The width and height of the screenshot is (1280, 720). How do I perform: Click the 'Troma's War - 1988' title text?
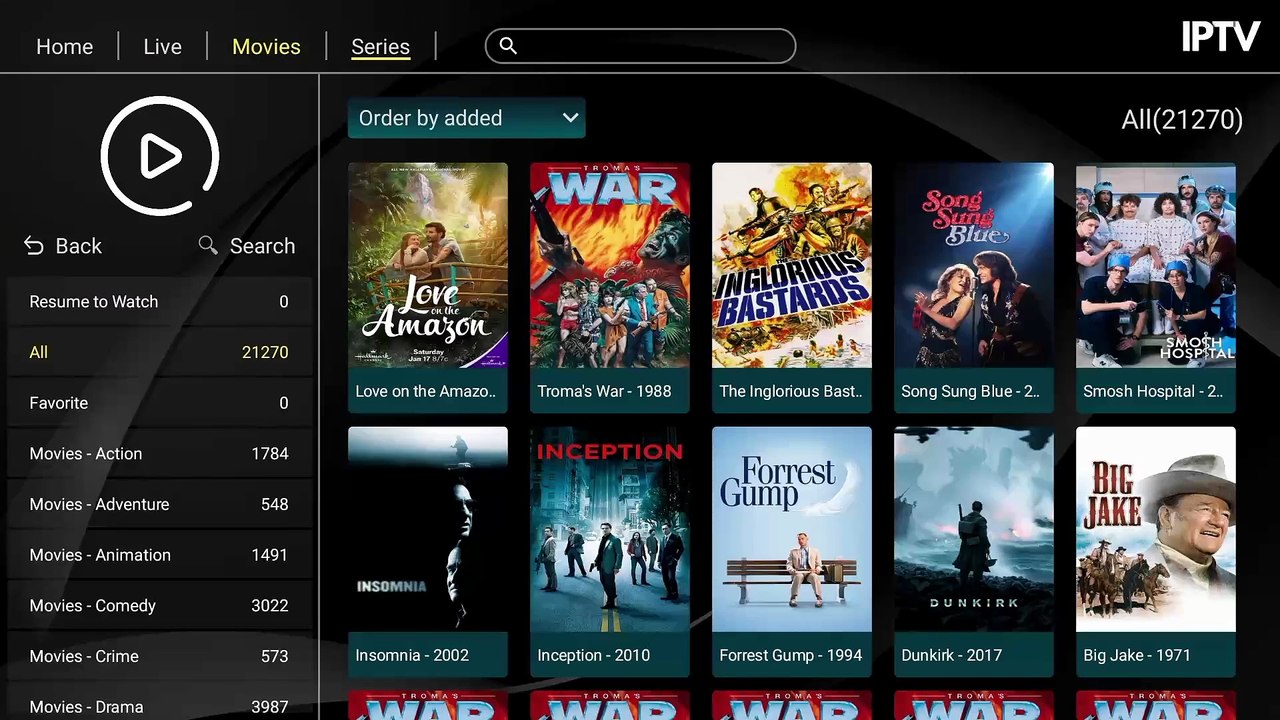pos(604,391)
